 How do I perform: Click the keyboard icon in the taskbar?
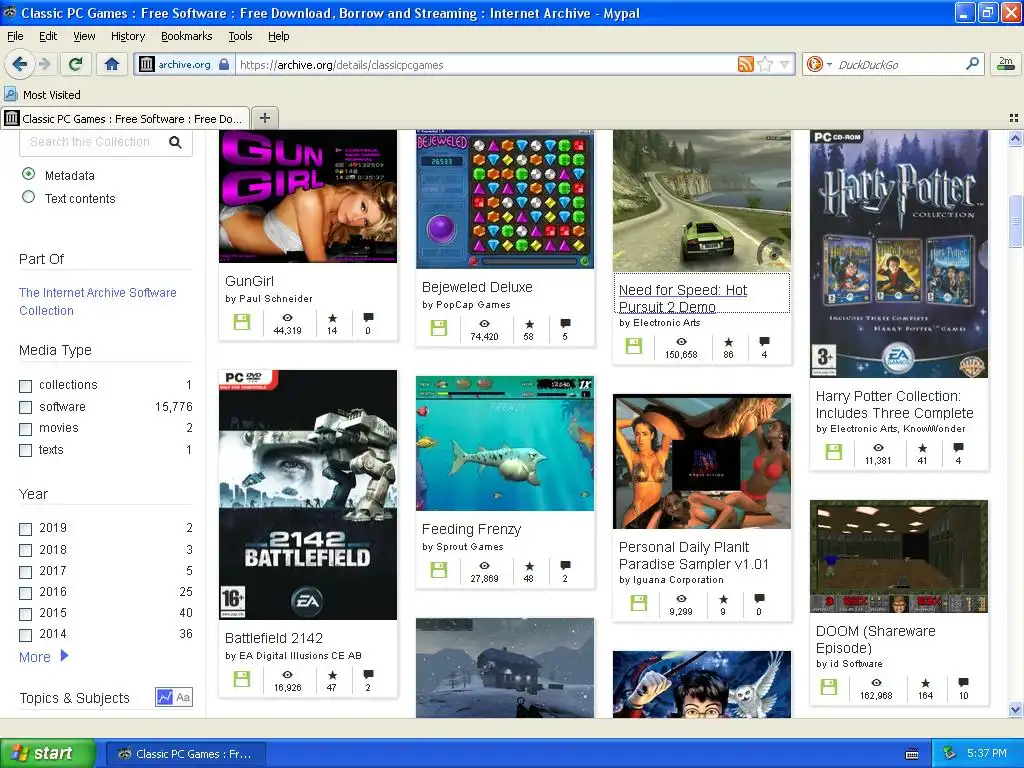(912, 754)
